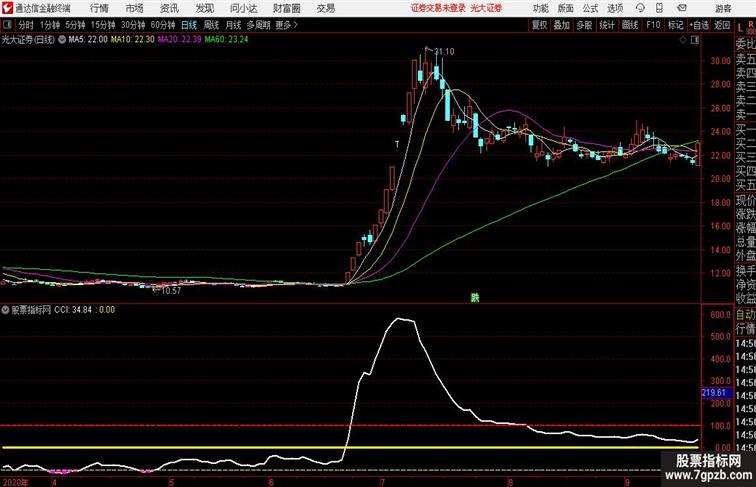Switch to the 5分钟 period
The image size is (756, 487).
[75, 25]
